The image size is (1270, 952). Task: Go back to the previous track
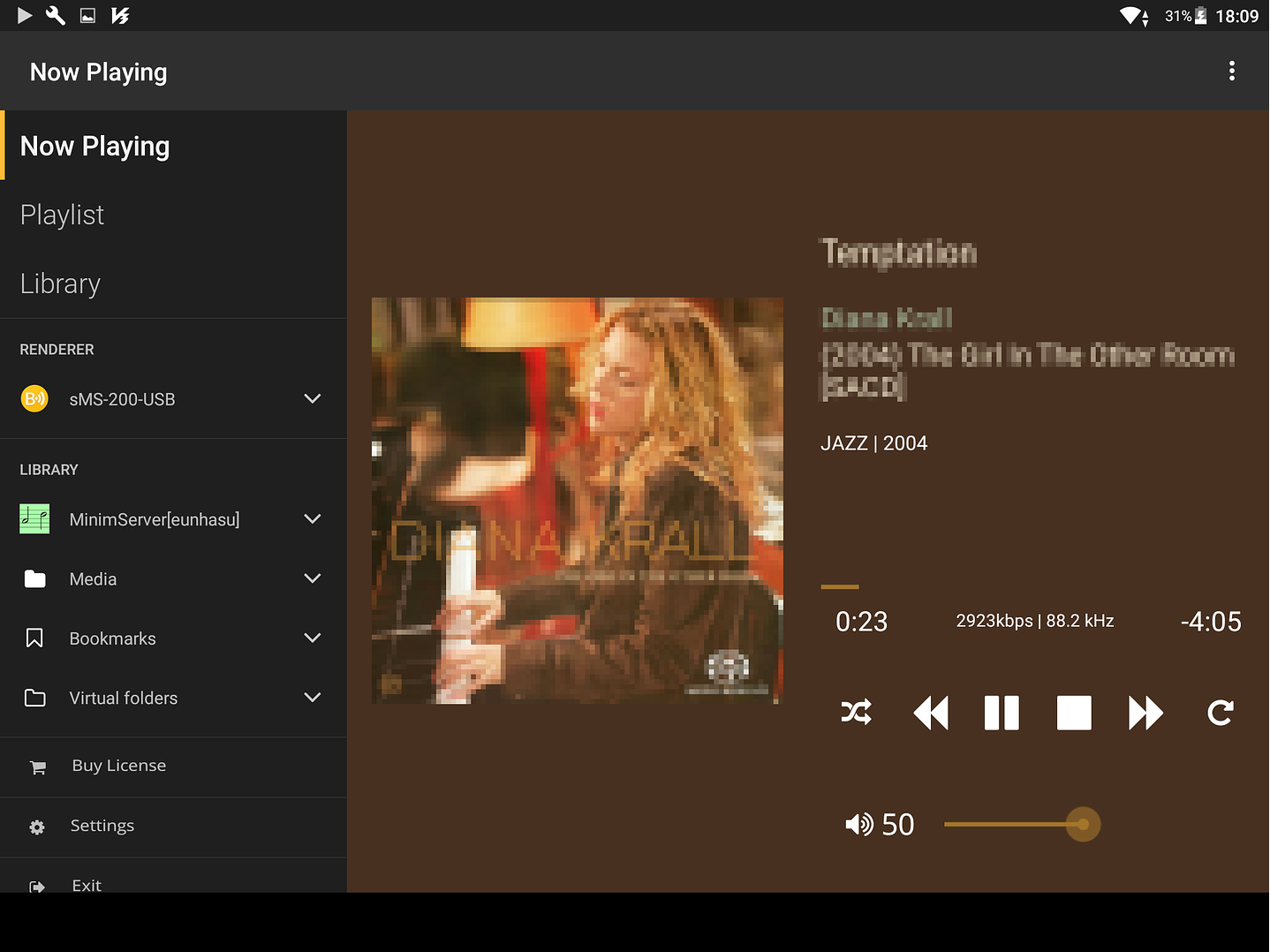point(930,713)
